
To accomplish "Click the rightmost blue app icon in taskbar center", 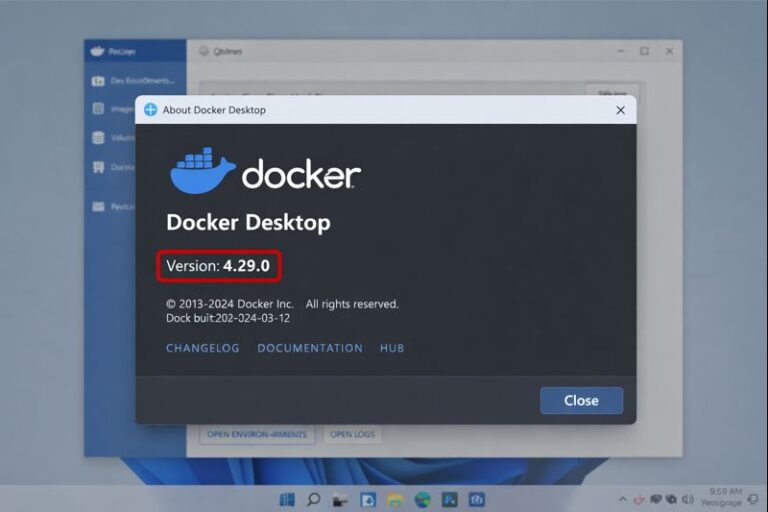I will point(477,500).
